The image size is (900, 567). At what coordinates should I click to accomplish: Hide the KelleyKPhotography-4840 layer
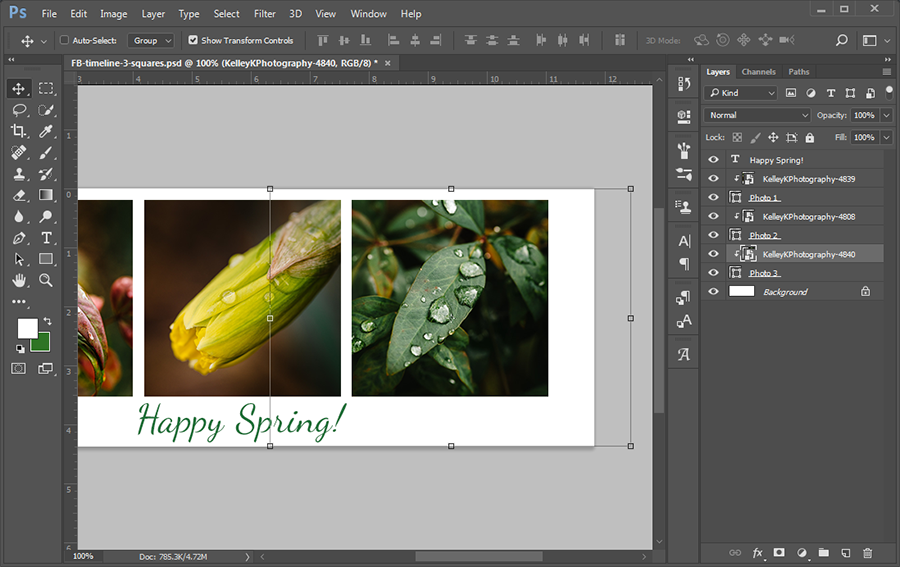tap(713, 254)
